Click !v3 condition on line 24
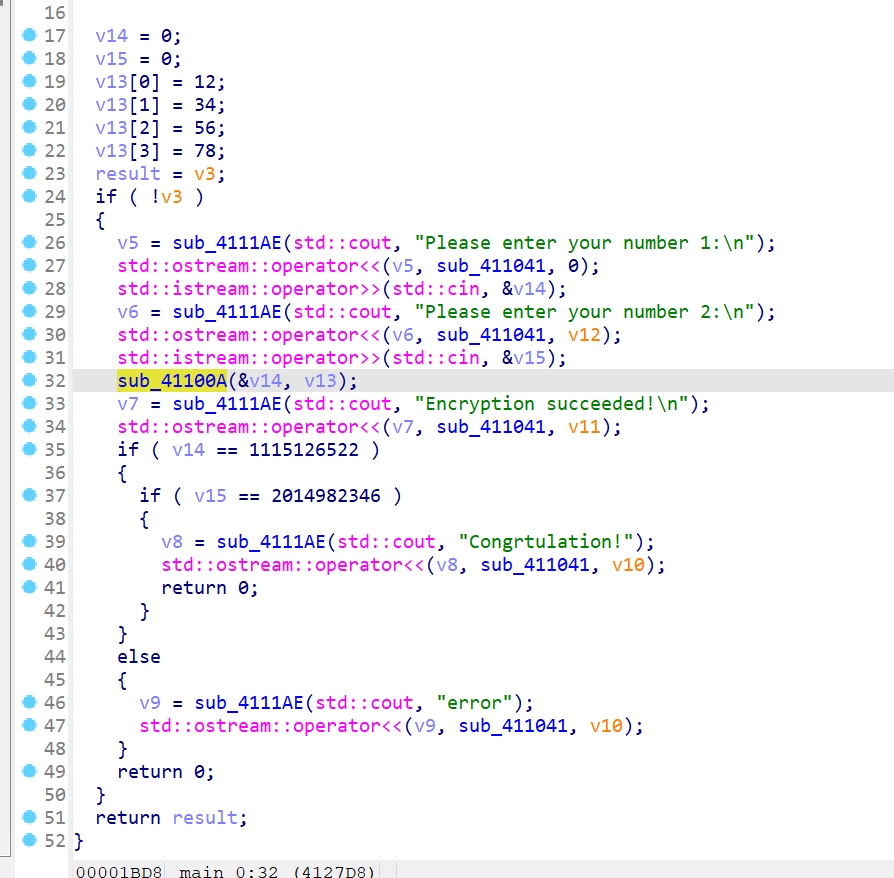This screenshot has height=878, width=894. coord(166,197)
